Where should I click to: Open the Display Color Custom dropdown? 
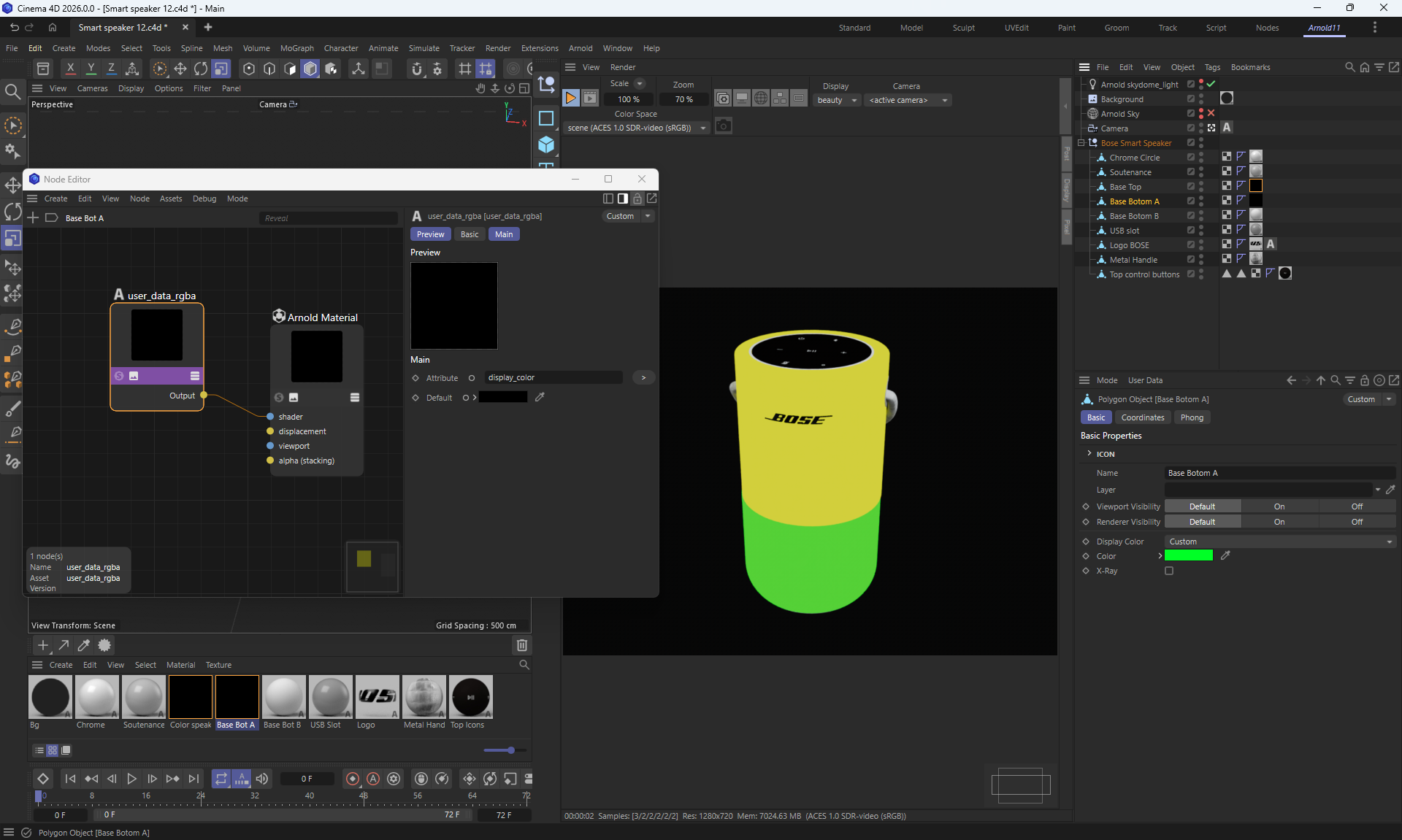[1279, 542]
